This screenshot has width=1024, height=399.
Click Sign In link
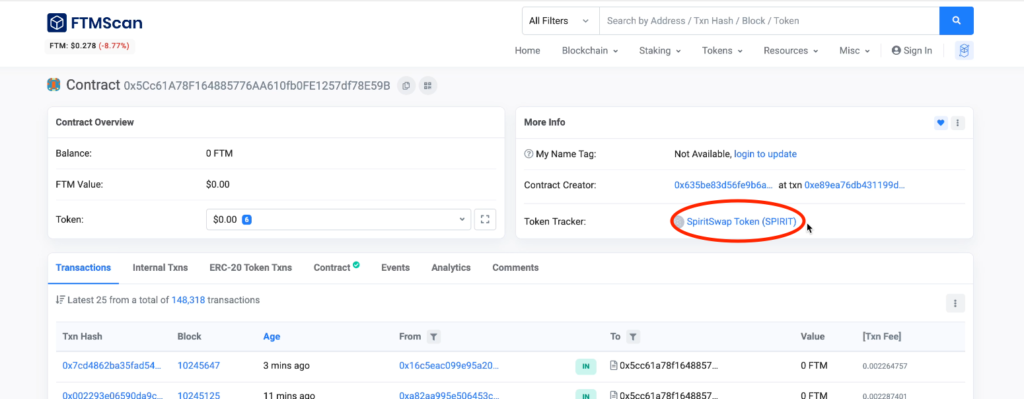point(912,50)
